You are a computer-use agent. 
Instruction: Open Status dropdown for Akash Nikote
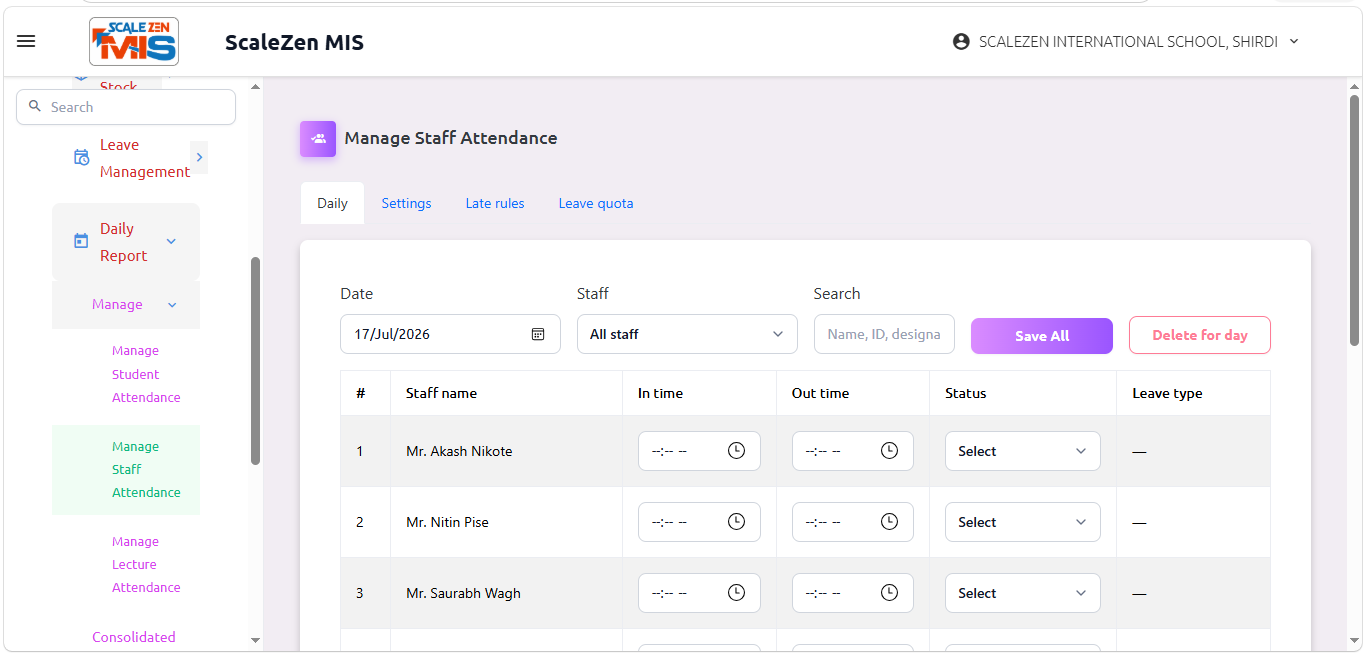point(1022,451)
